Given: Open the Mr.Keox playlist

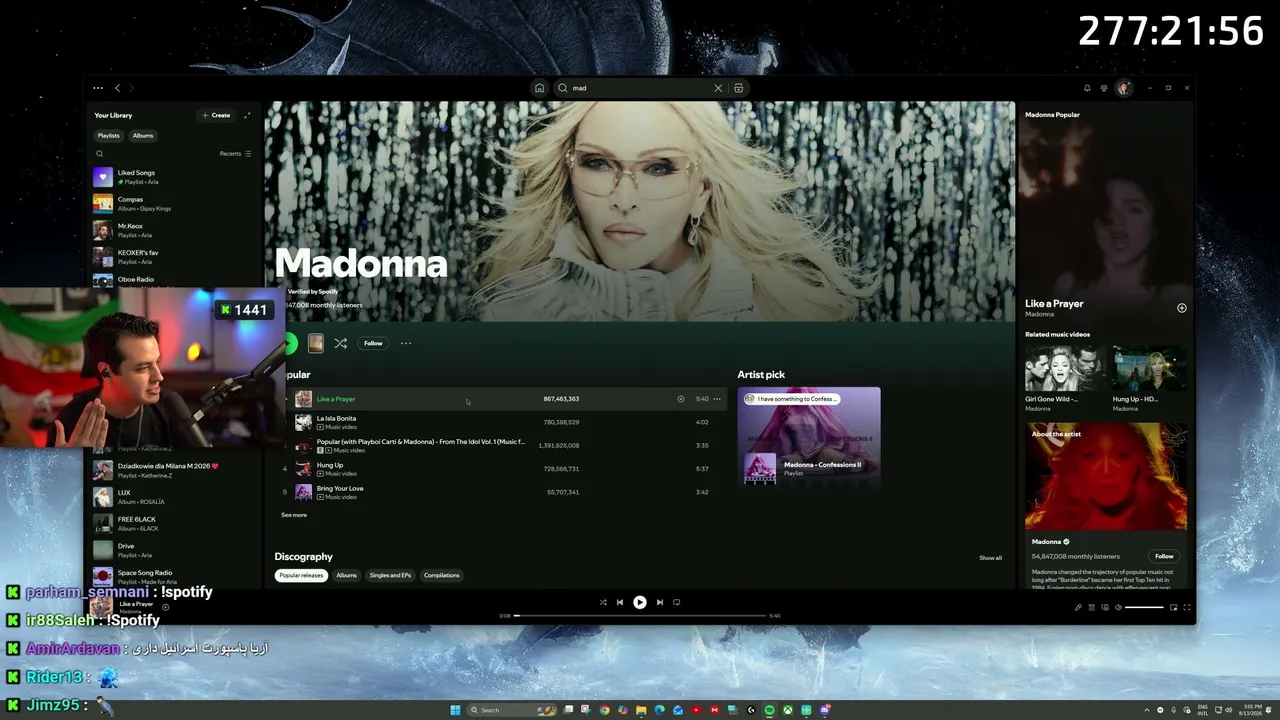Looking at the screenshot, I should (174, 231).
